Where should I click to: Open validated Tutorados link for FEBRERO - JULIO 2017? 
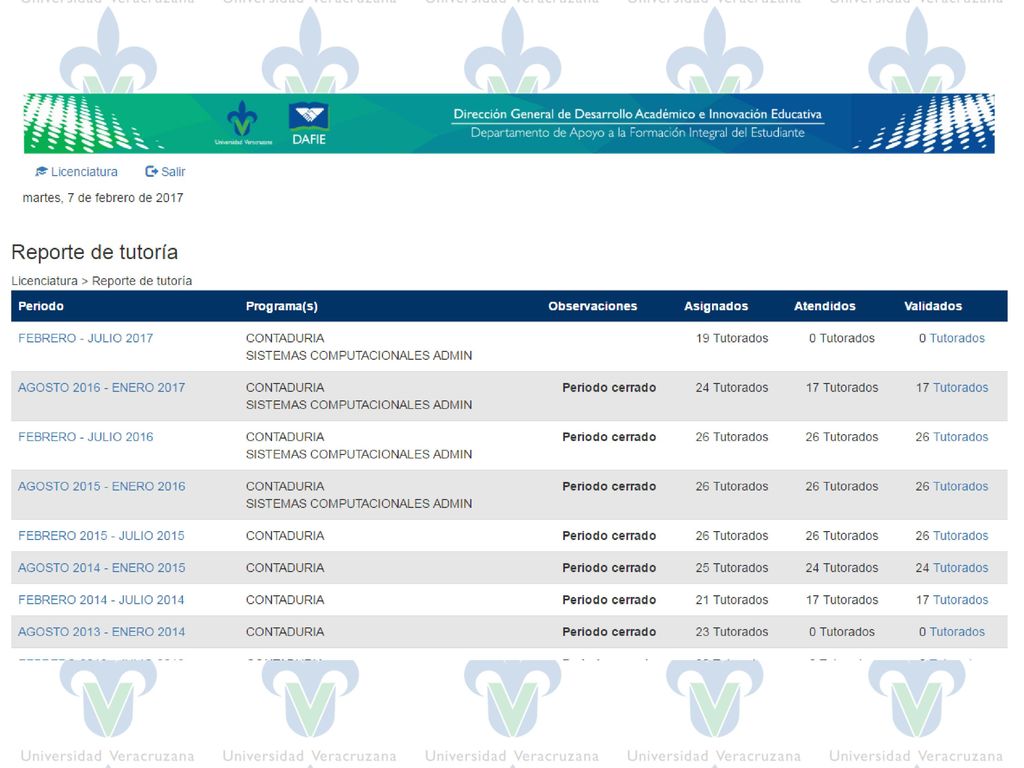(x=957, y=338)
